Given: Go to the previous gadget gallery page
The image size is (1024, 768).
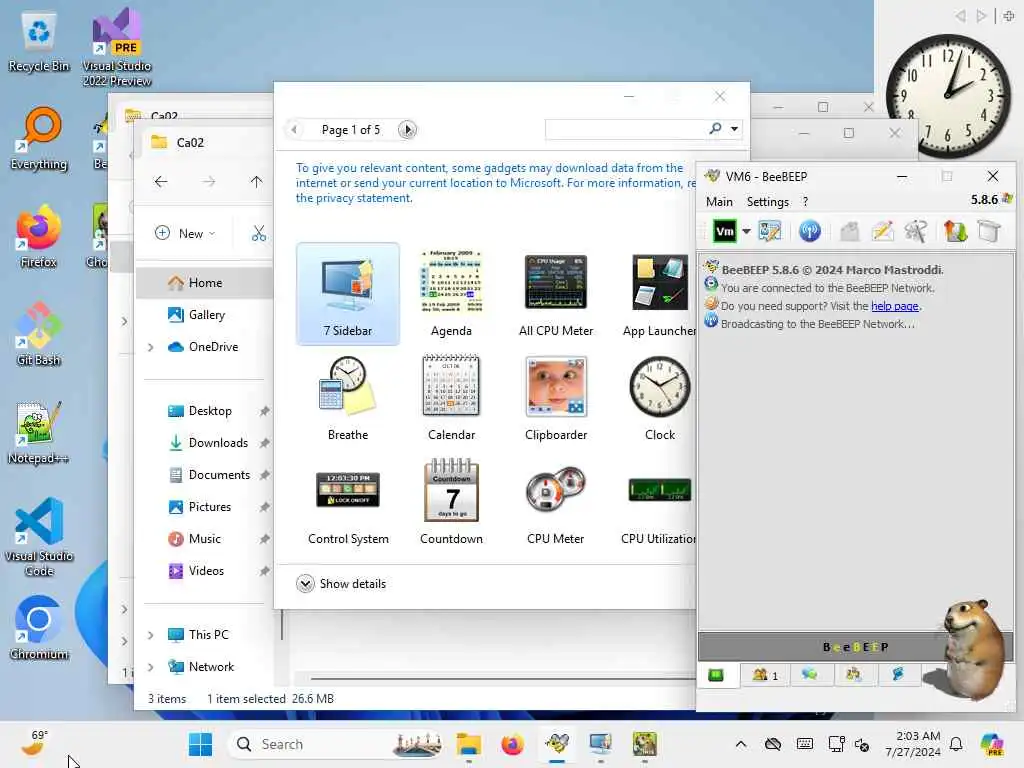Looking at the screenshot, I should pyautogui.click(x=295, y=129).
